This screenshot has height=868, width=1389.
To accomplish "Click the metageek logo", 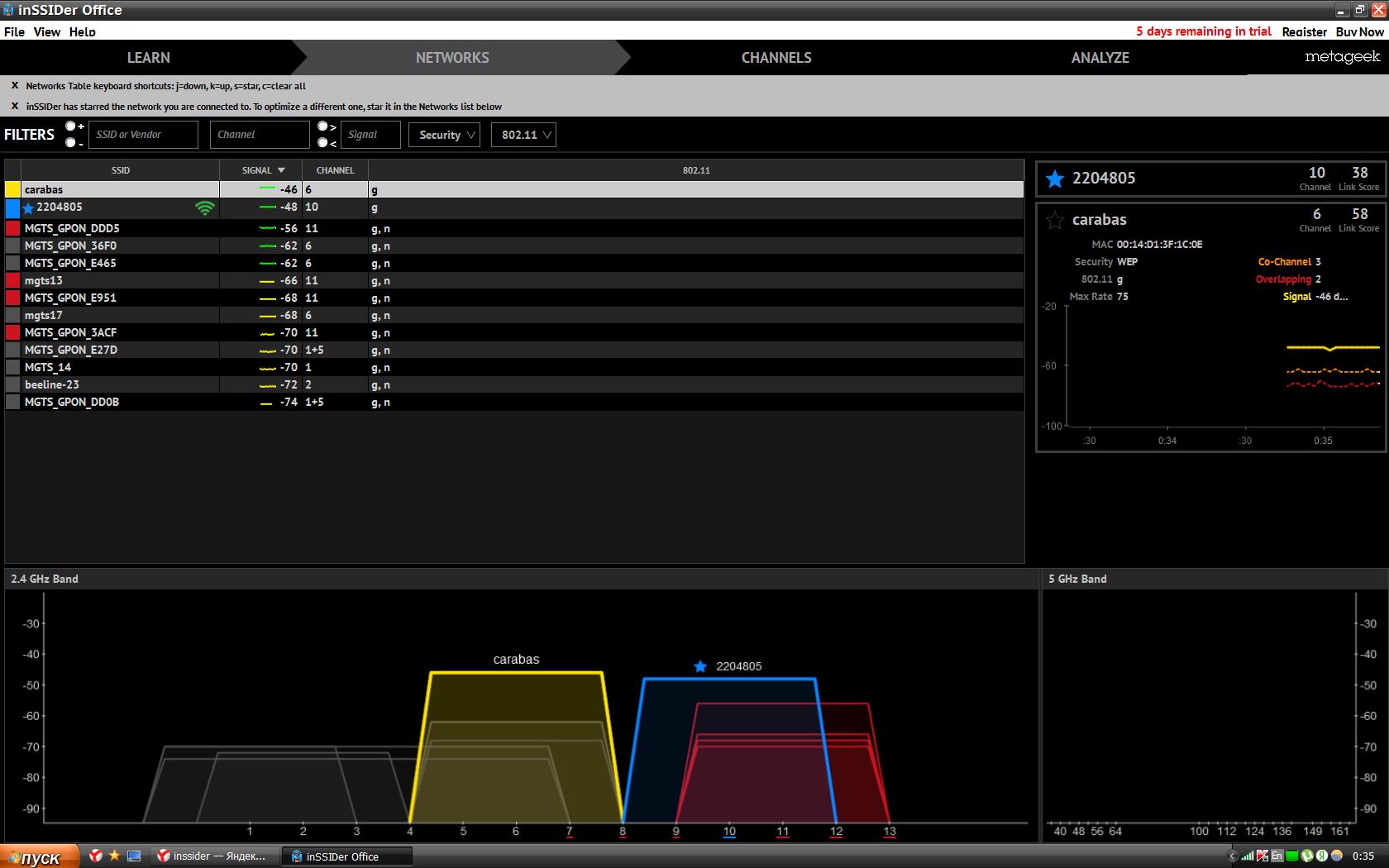I will click(1343, 57).
